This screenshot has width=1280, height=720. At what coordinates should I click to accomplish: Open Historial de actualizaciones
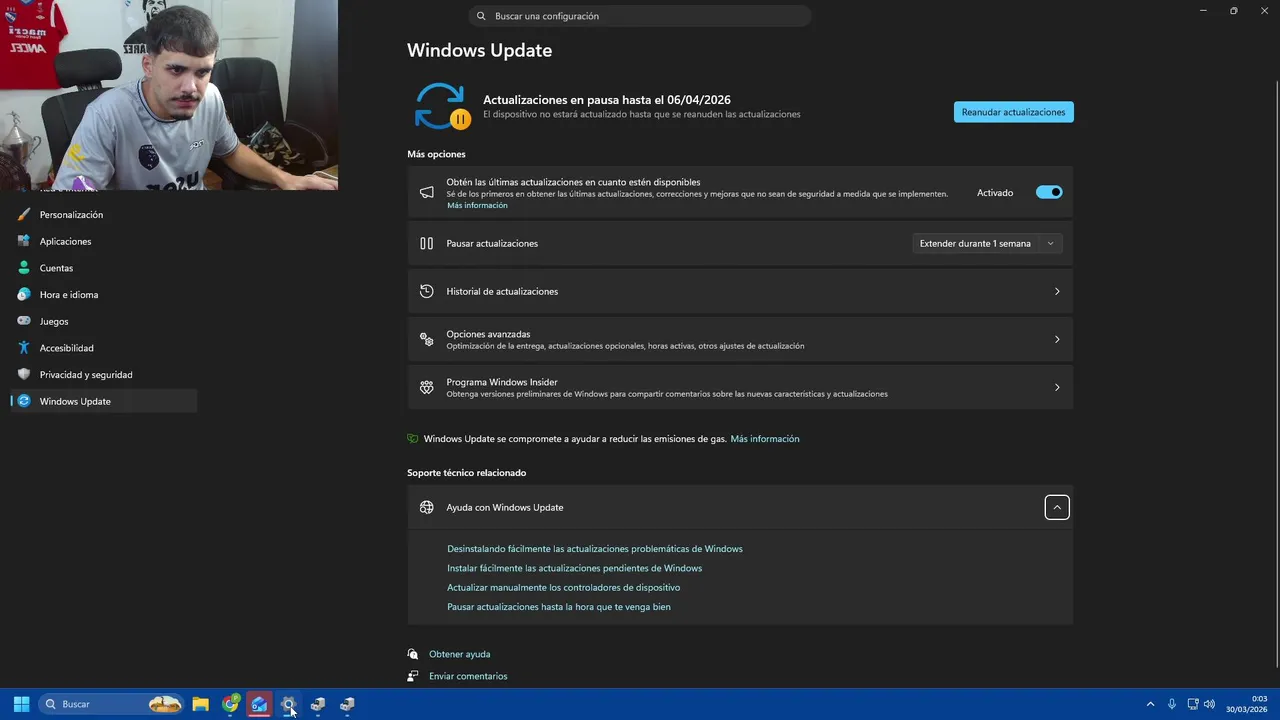740,291
